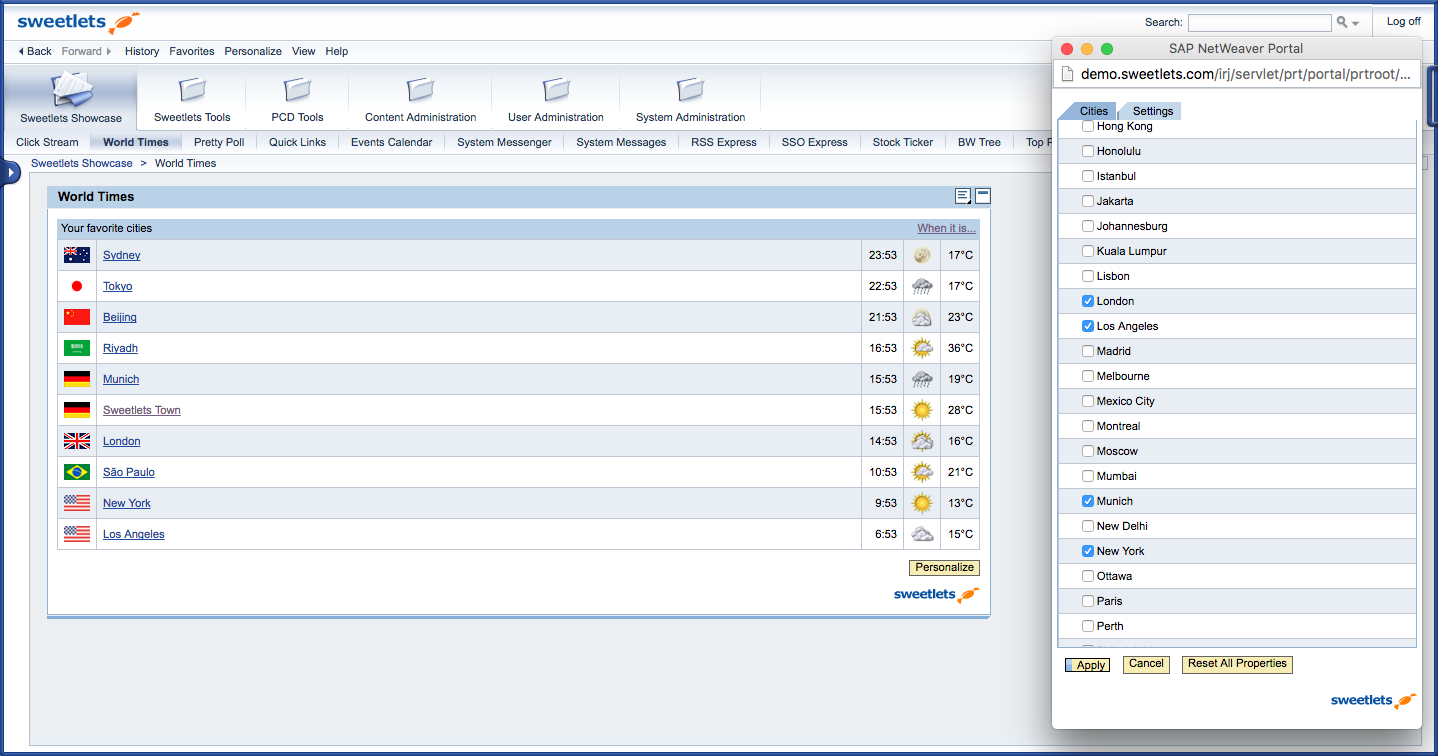Open the History menu
Viewport: 1438px width, 756px height.
pos(142,51)
